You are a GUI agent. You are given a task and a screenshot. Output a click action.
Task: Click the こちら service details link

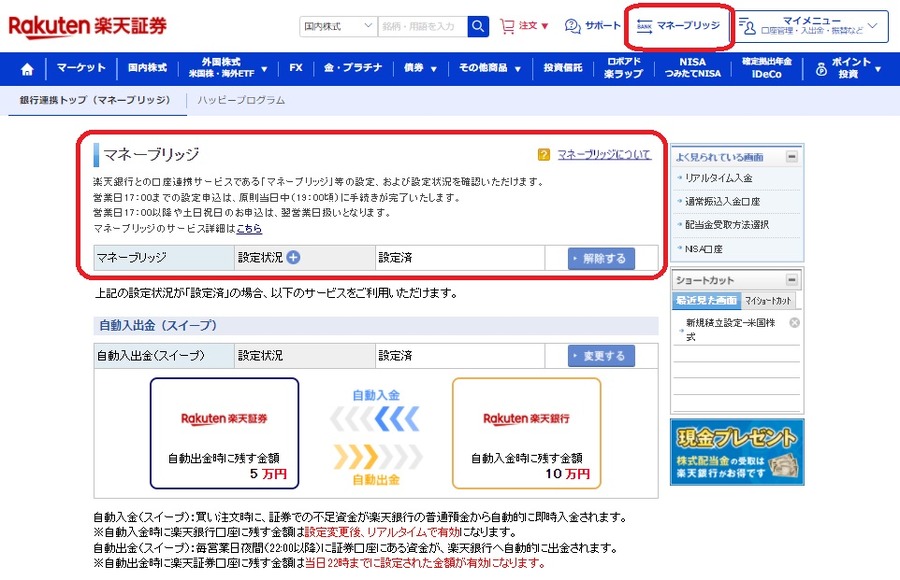click(249, 229)
